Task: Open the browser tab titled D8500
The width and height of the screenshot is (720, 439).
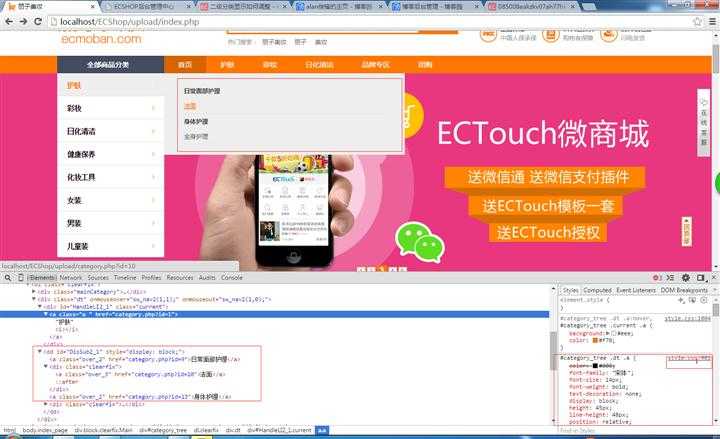Action: coord(532,6)
